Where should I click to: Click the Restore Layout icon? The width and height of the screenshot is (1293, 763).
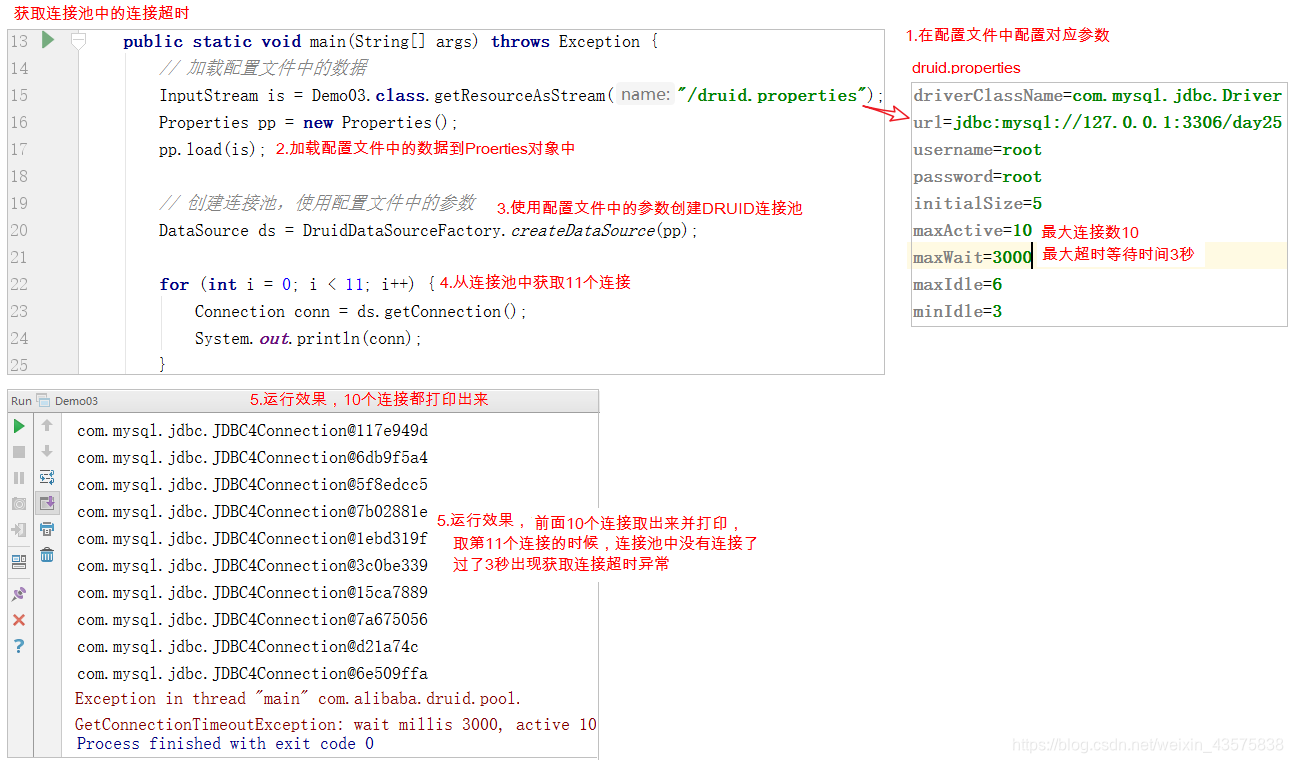[x=19, y=562]
